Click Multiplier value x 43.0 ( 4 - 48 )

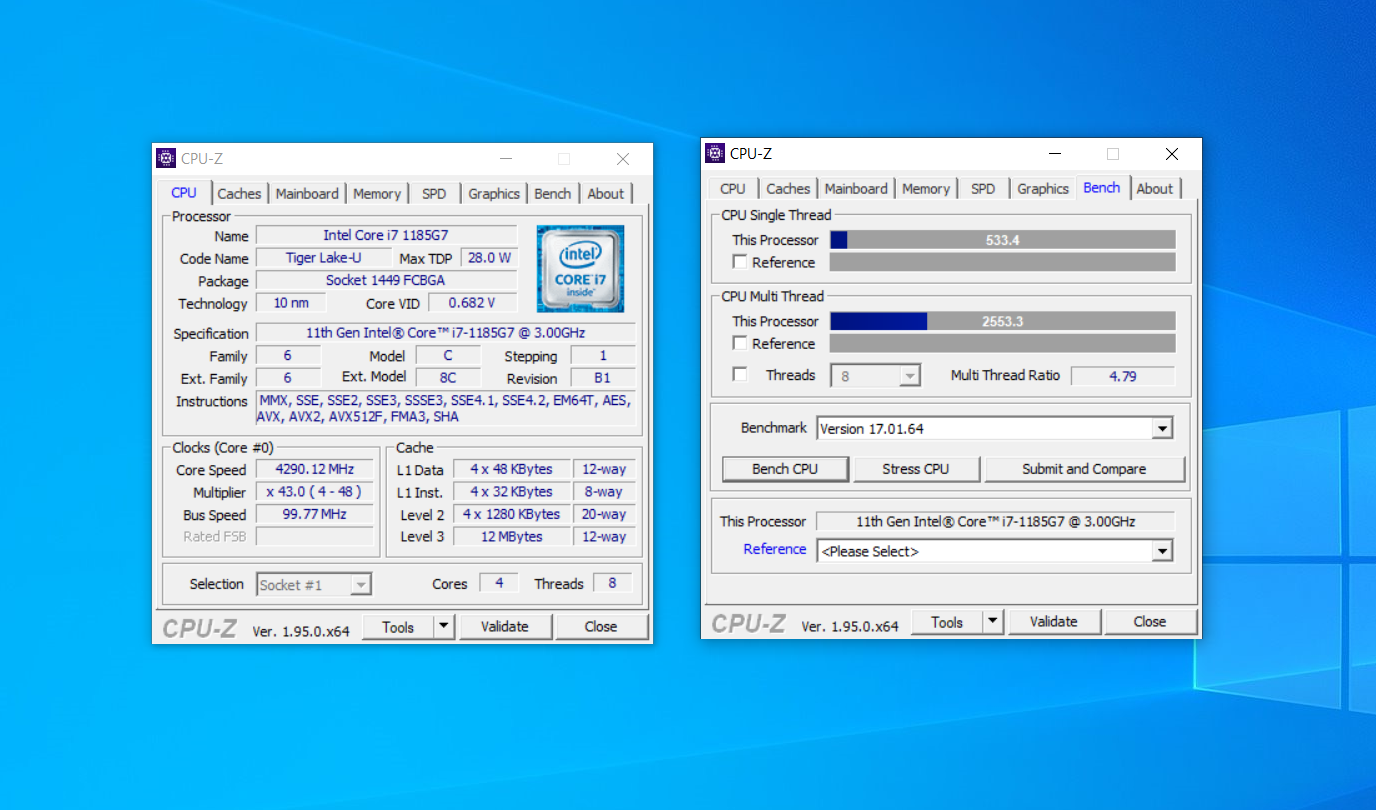(x=315, y=492)
